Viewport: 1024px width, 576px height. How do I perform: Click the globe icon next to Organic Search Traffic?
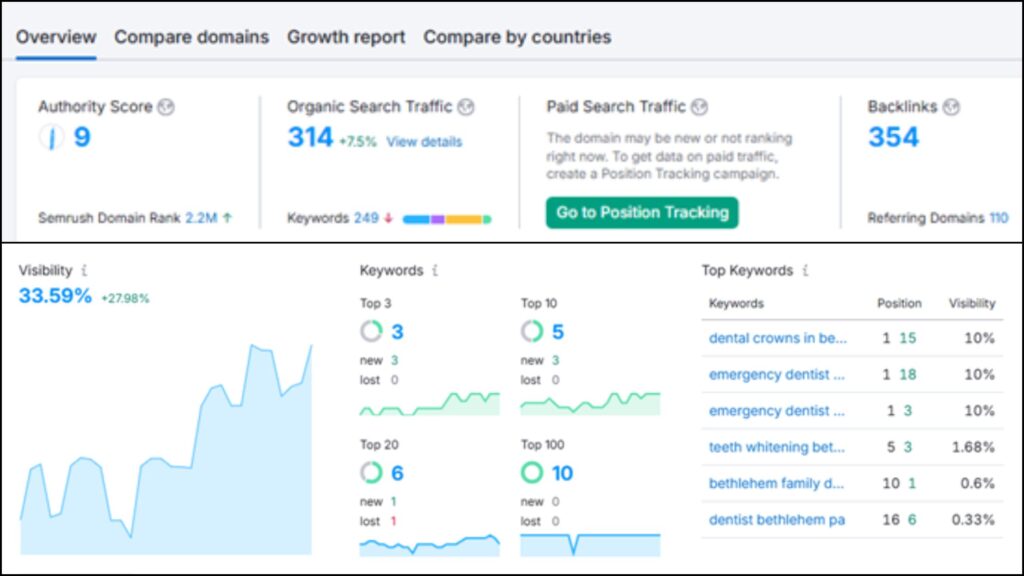click(x=466, y=107)
